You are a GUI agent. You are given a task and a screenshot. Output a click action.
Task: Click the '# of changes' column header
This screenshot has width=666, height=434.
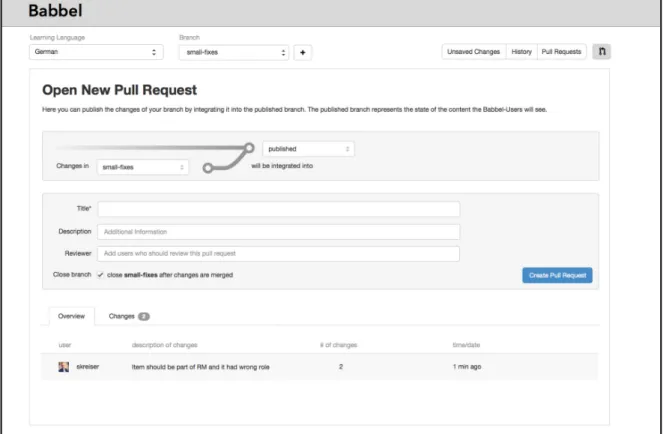(339, 345)
